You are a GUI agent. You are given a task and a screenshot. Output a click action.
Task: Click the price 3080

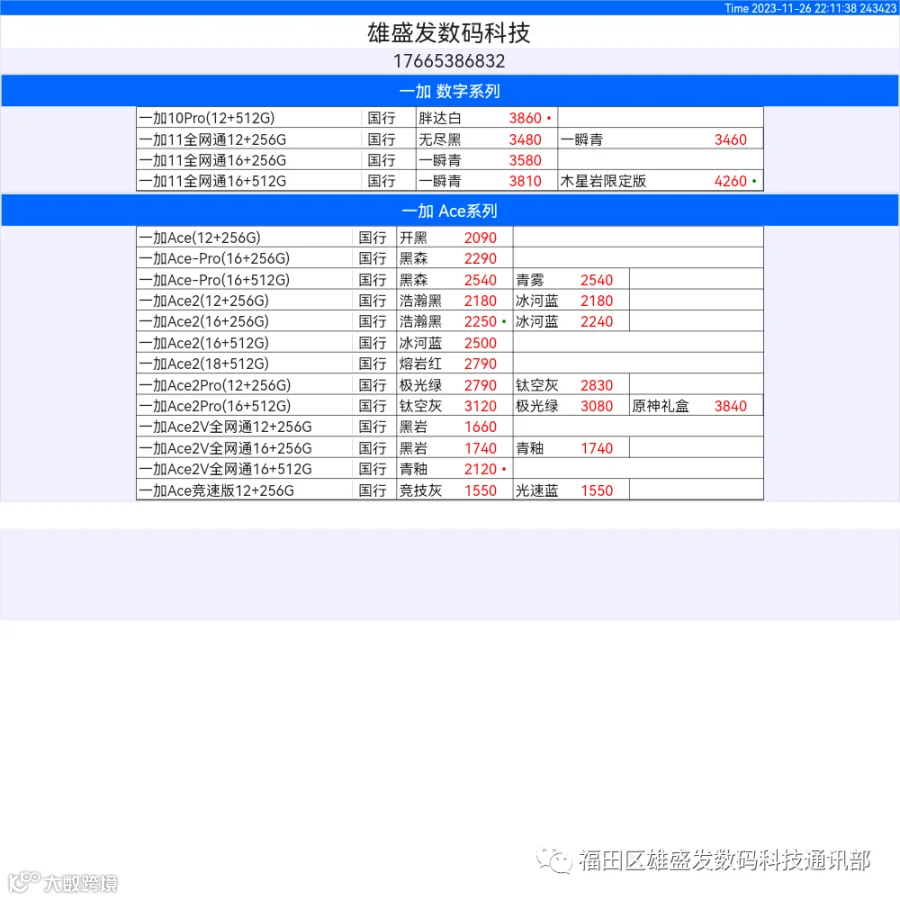click(596, 405)
